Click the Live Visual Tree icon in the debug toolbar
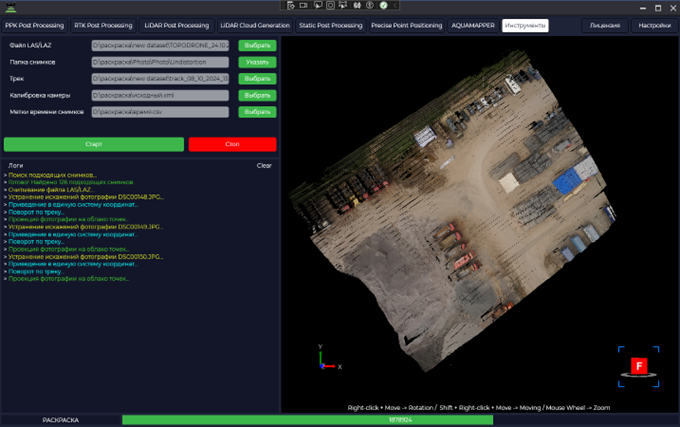Viewport: 680px width, 427px height. [291, 5]
